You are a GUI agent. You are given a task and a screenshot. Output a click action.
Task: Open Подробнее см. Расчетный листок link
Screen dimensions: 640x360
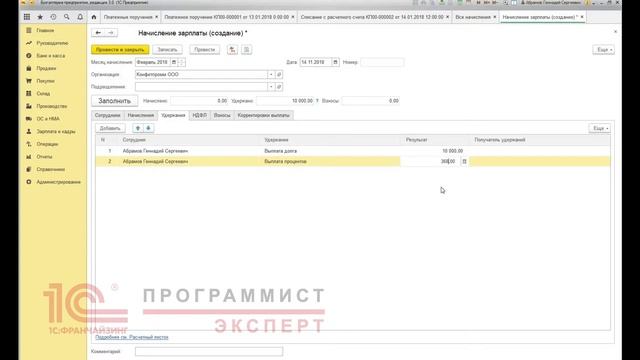[131, 338]
